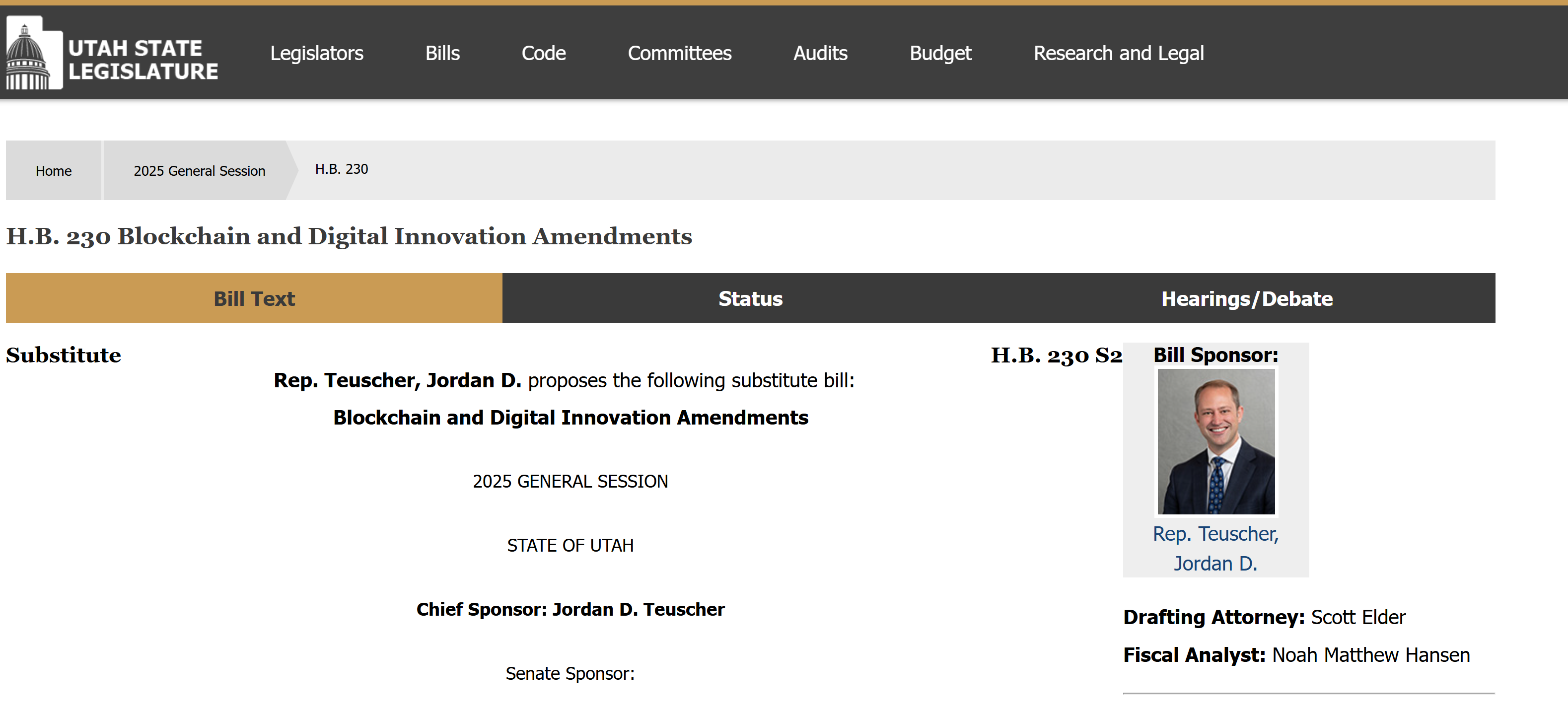
Task: Click the H.B. 230 Blockchain page heading
Action: tap(349, 236)
